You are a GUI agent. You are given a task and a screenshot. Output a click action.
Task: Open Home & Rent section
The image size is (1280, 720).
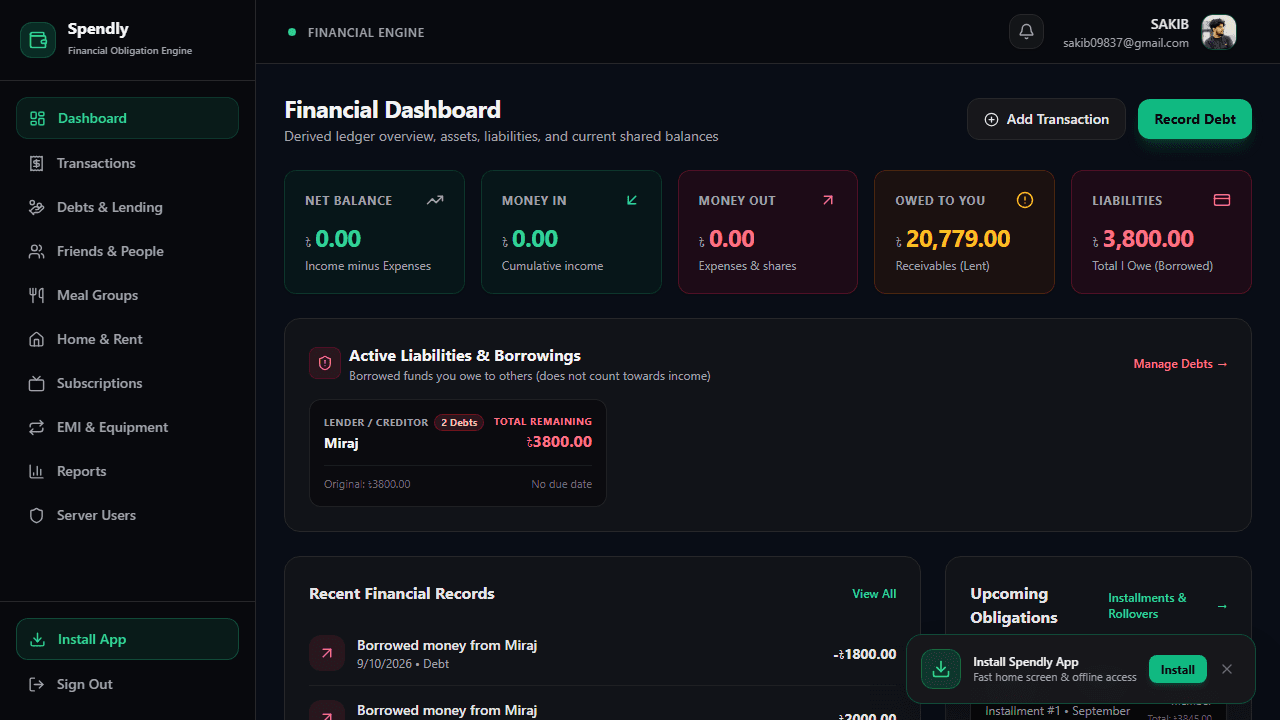(x=127, y=339)
